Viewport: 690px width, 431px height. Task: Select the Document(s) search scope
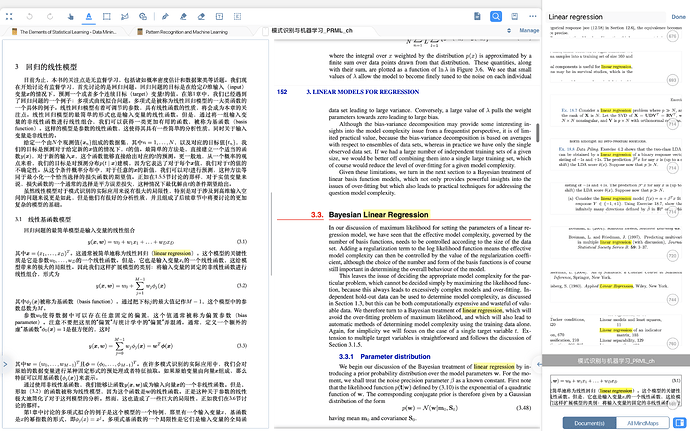(x=589, y=423)
